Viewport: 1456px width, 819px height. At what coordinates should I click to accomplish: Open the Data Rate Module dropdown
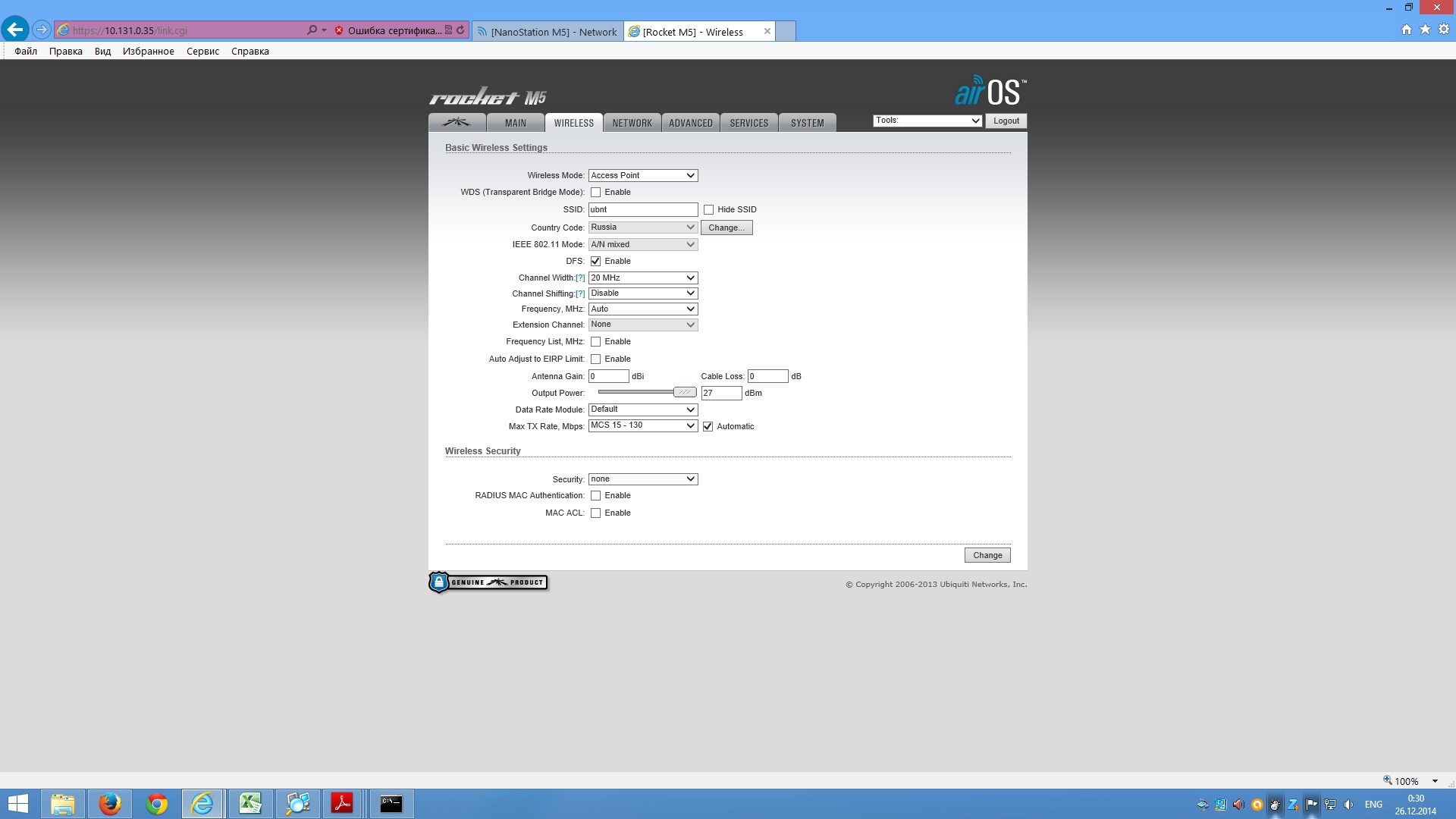click(643, 409)
